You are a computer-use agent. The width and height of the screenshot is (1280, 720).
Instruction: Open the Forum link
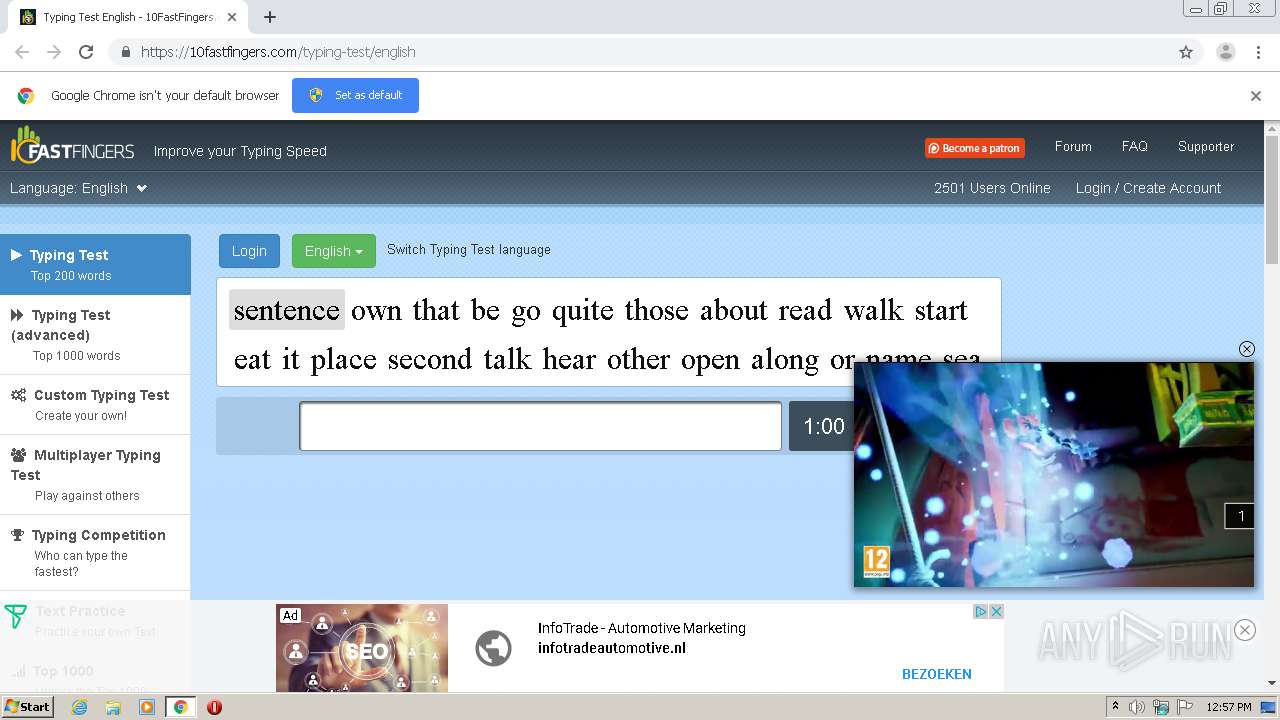(x=1073, y=146)
